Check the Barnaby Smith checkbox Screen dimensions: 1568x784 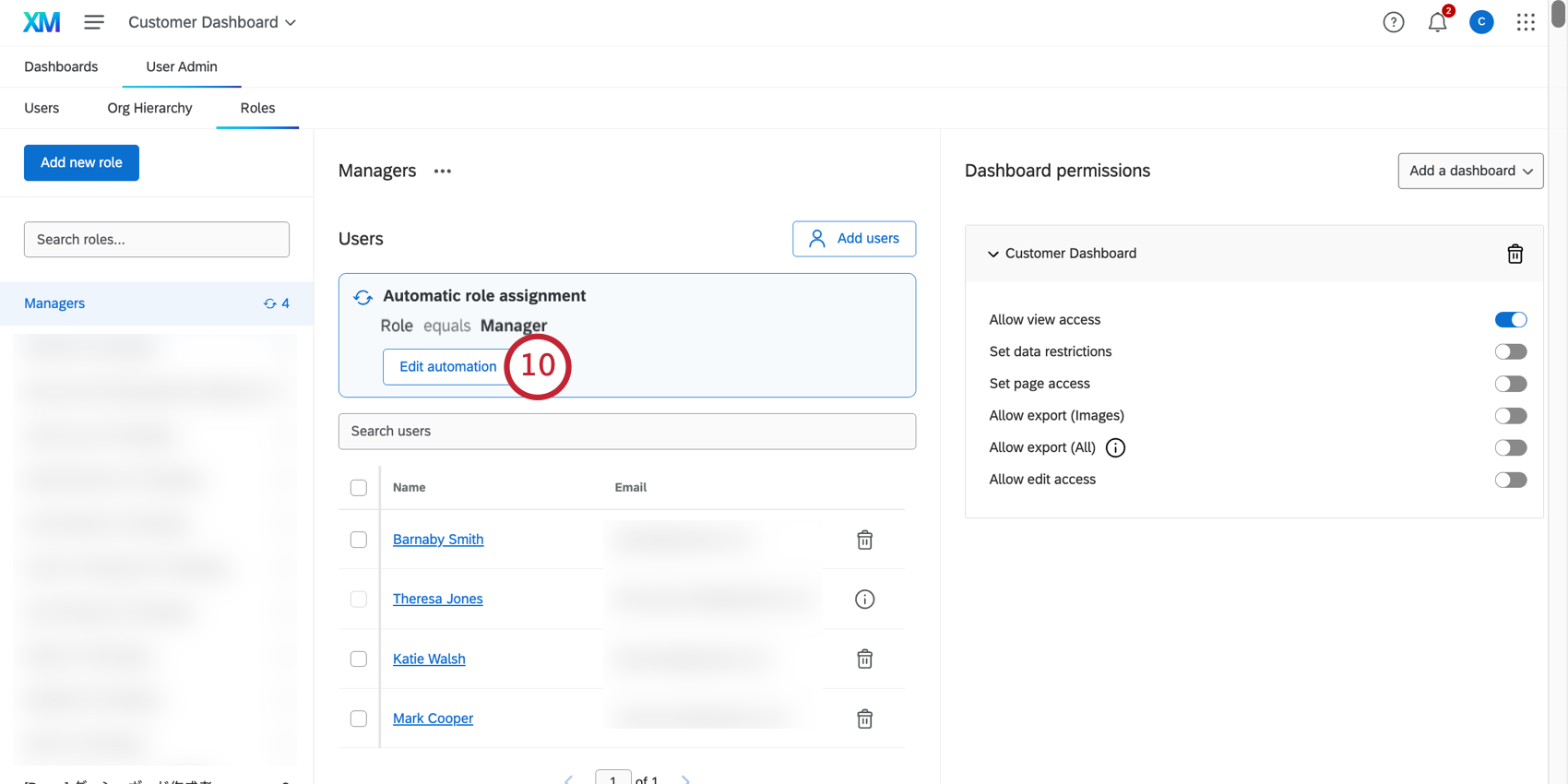coord(359,540)
